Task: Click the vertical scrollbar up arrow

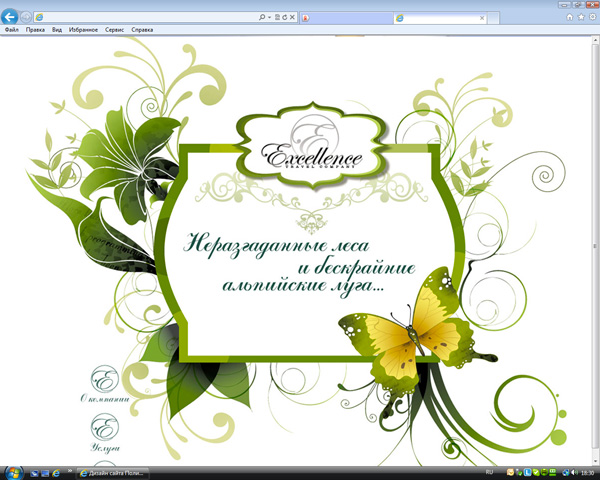Action: (x=596, y=39)
